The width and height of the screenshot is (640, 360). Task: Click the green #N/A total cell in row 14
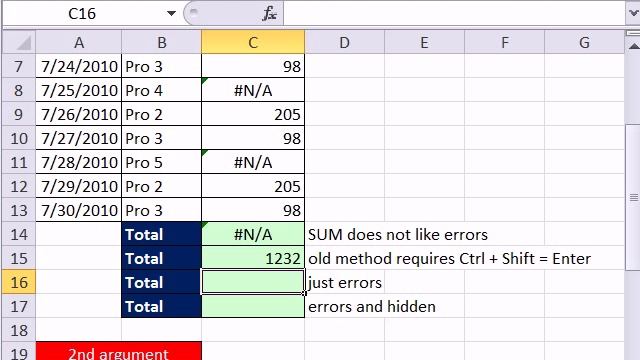click(x=253, y=234)
